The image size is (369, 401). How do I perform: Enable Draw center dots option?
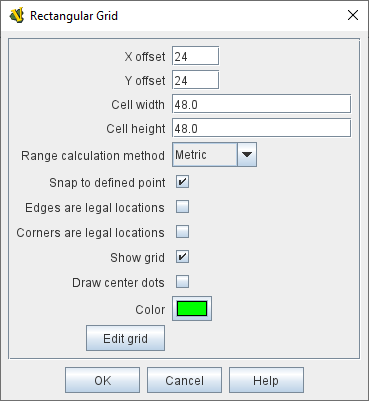pyautogui.click(x=183, y=282)
